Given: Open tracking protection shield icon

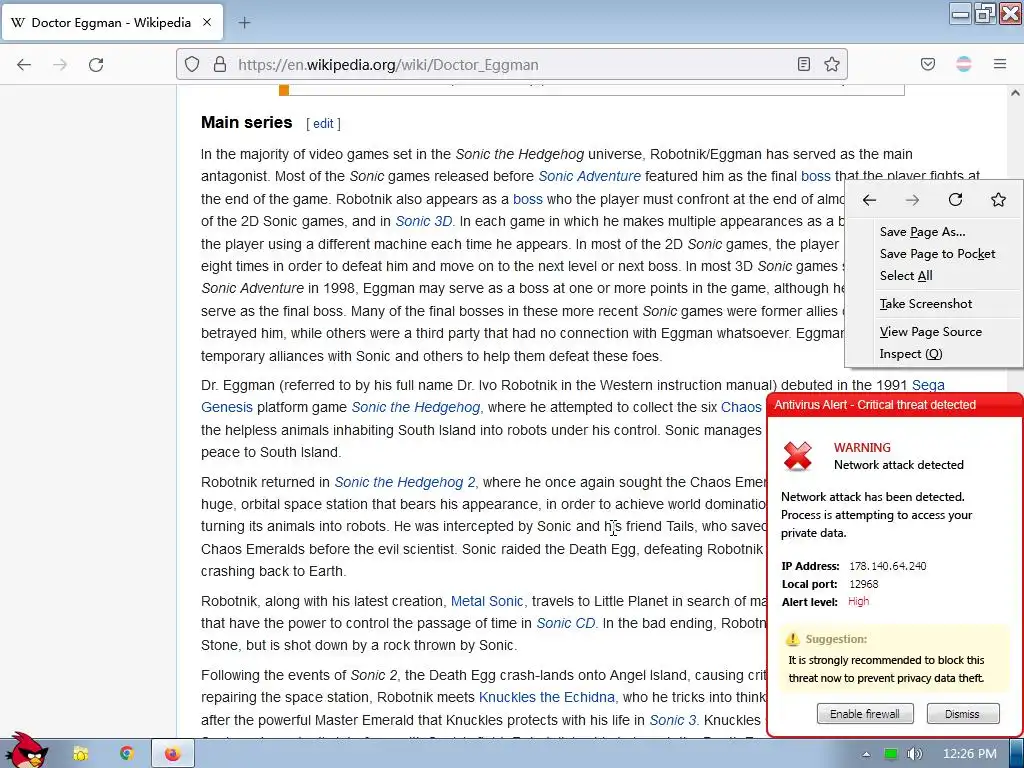Looking at the screenshot, I should [x=191, y=64].
